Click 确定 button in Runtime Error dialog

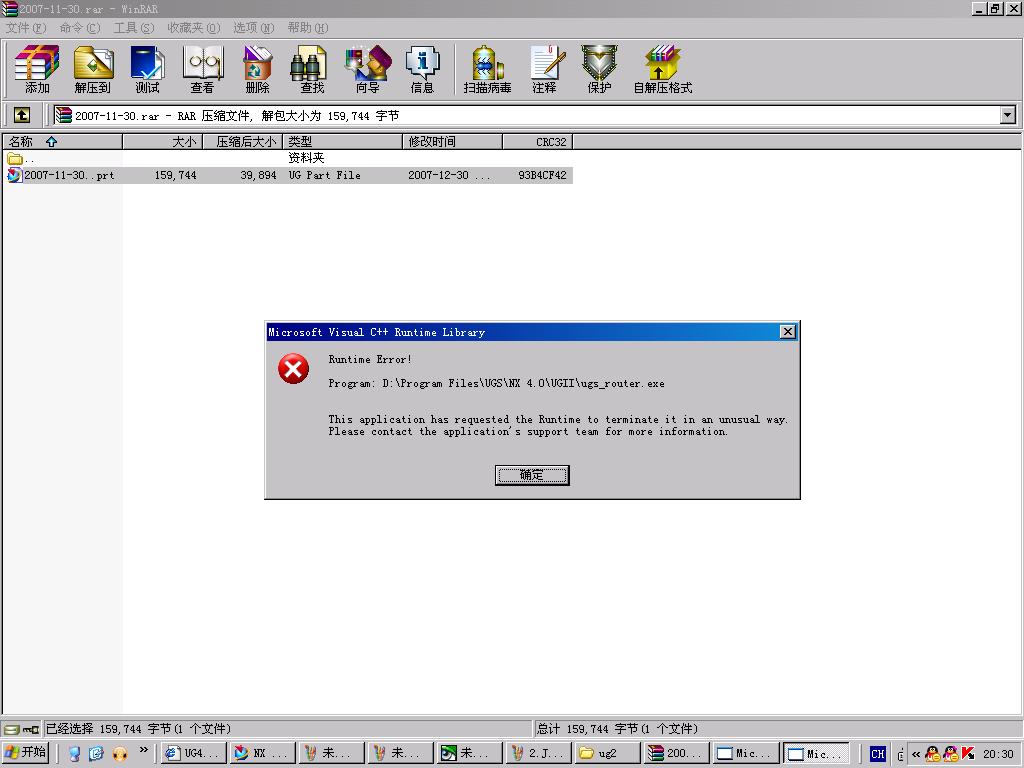[x=532, y=475]
